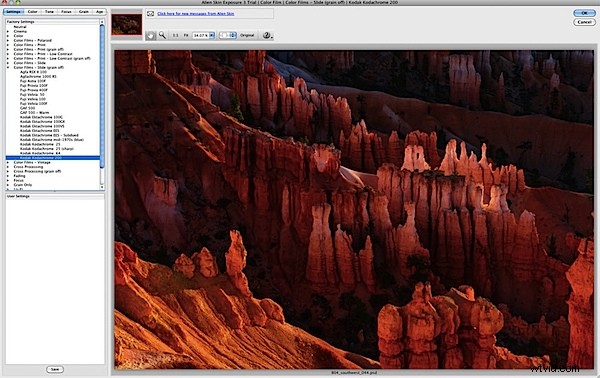Click the Factory Settings list header

click(x=52, y=22)
